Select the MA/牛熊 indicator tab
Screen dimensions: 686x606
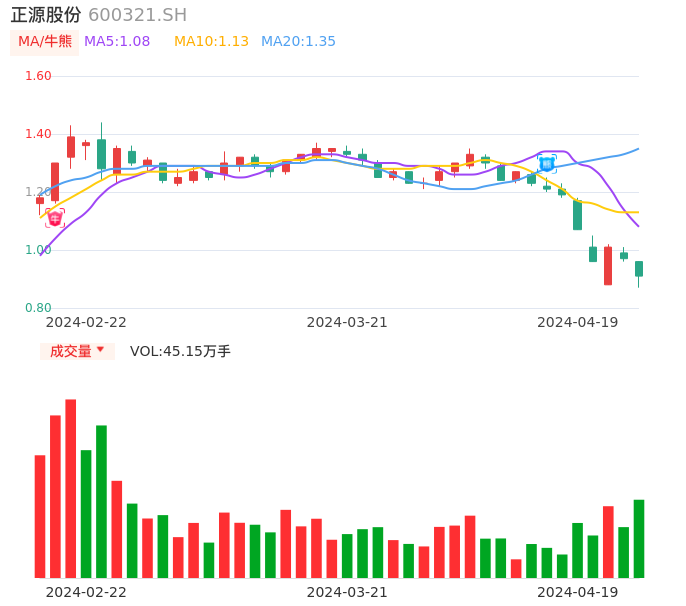(45, 42)
